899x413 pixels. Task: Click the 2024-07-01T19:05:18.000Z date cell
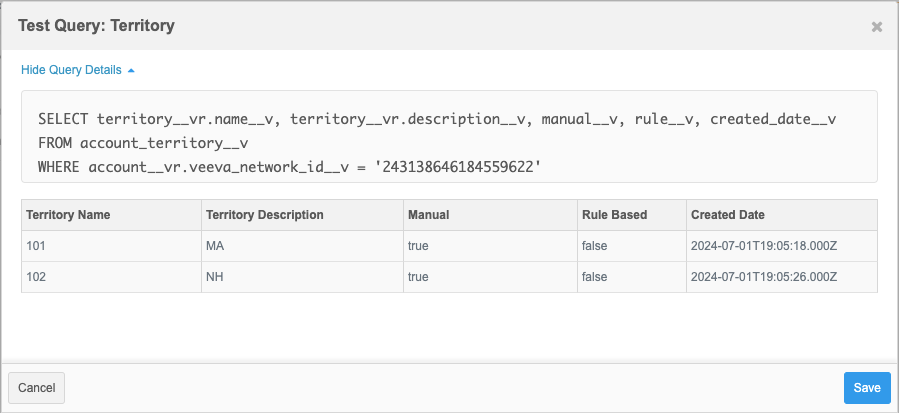click(x=764, y=245)
